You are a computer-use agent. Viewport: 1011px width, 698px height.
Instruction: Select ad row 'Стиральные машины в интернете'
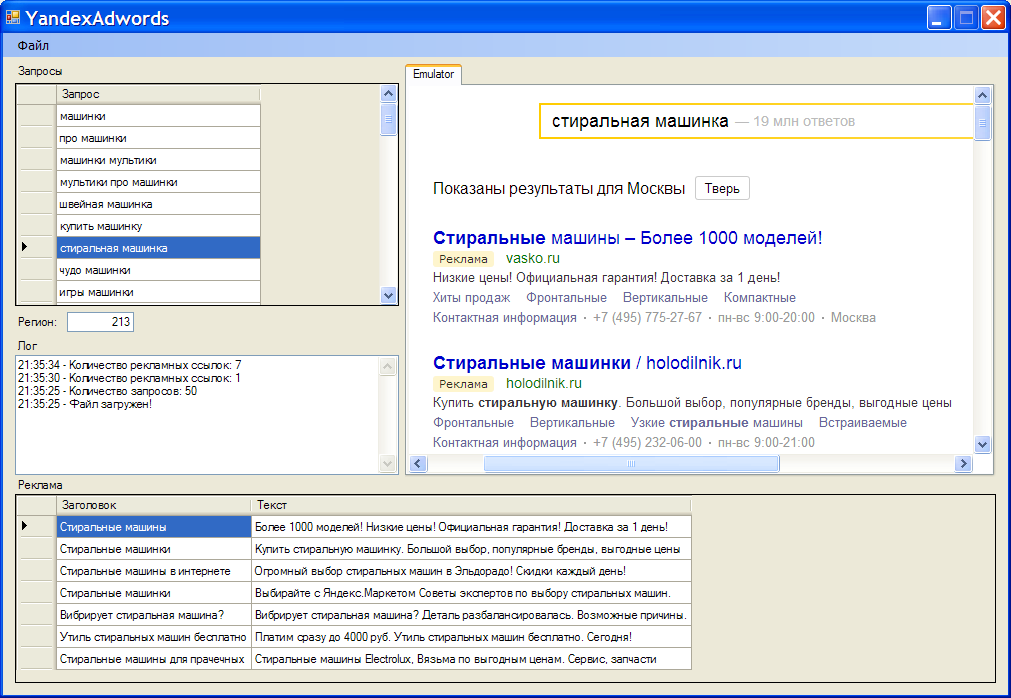[153, 571]
